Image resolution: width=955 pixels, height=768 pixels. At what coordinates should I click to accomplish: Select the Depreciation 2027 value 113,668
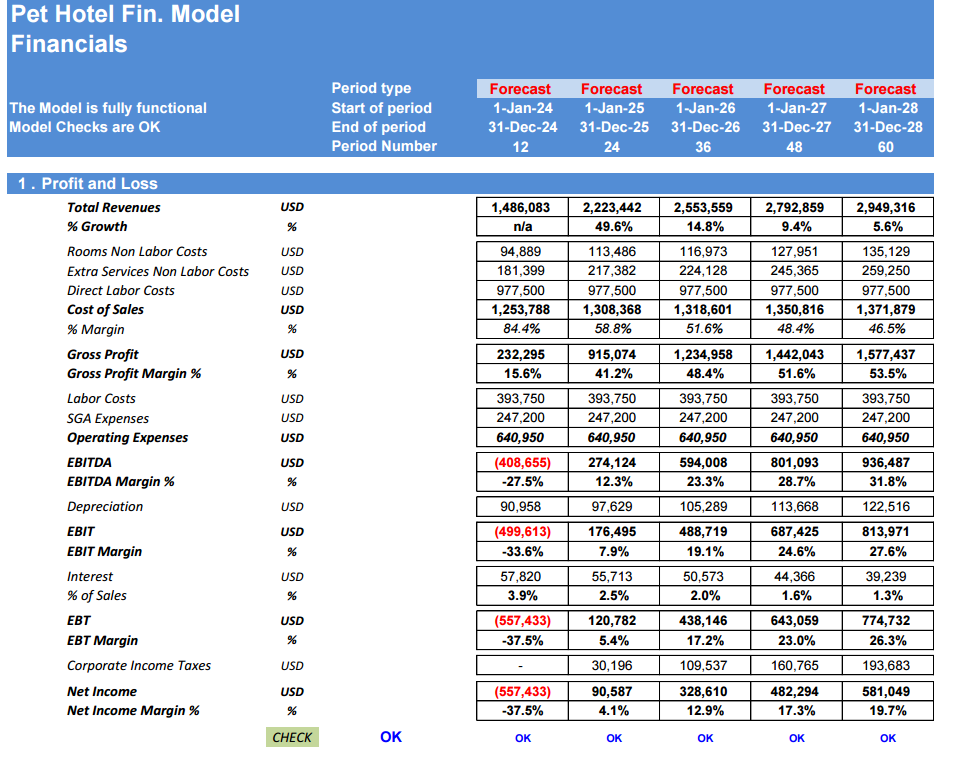pyautogui.click(x=795, y=507)
